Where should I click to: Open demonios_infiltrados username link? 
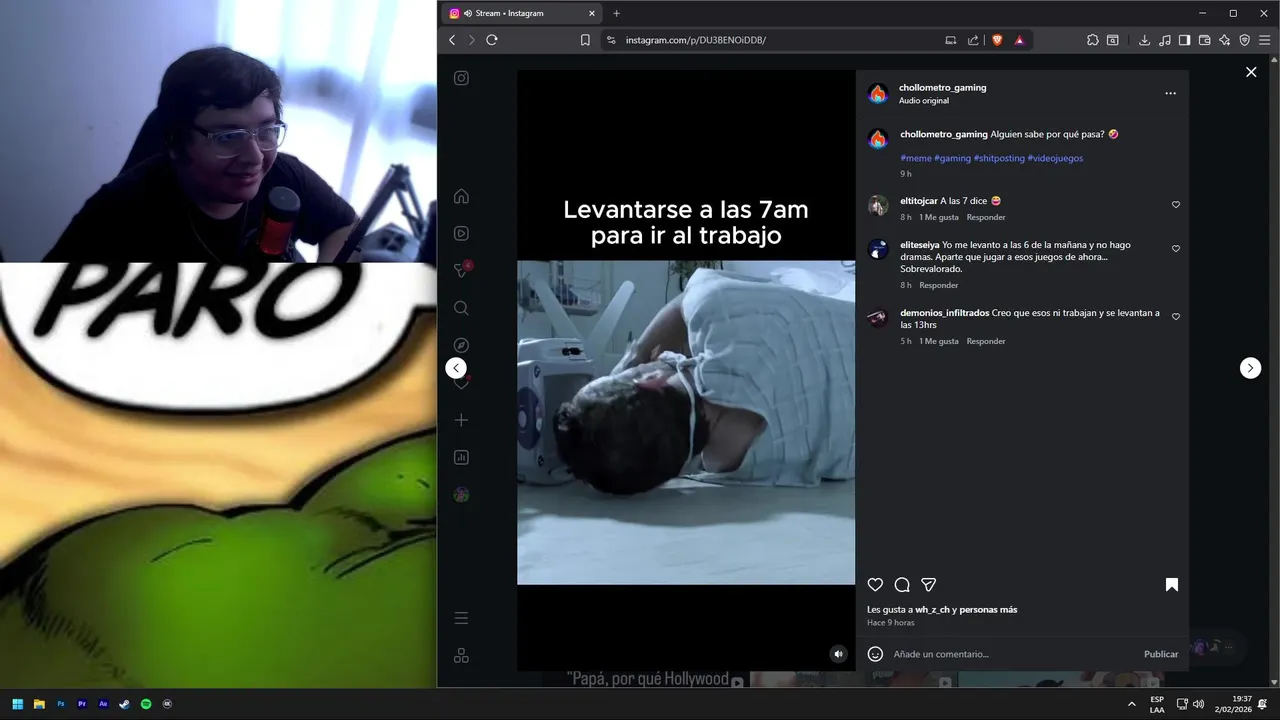[x=944, y=313]
